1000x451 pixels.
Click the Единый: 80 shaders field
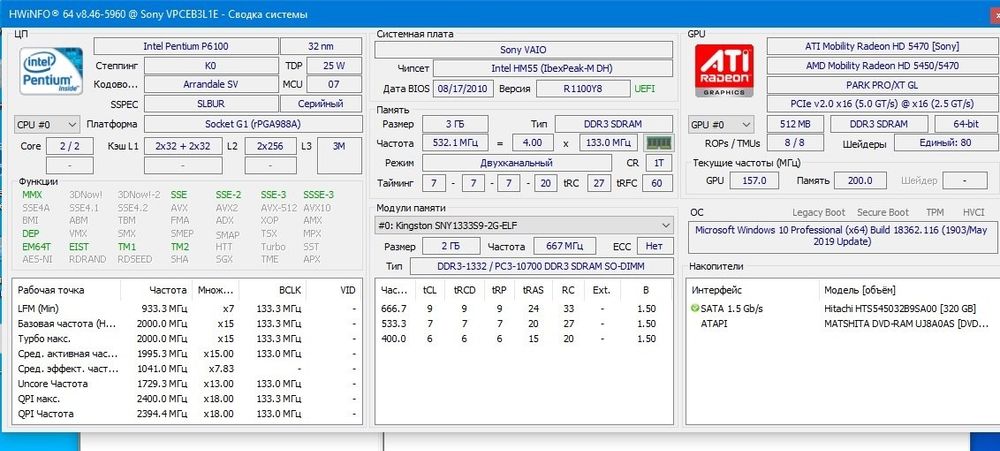946,143
